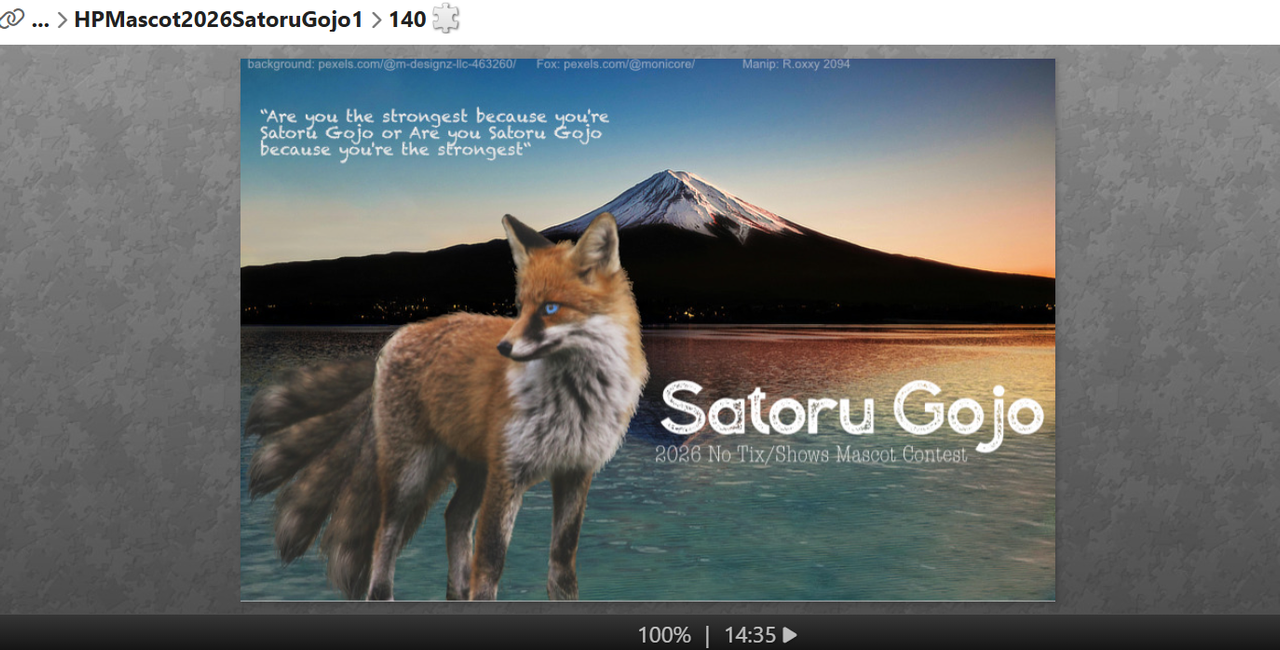The height and width of the screenshot is (650, 1280).
Task: Click the 14:35 timer text
Action: point(750,635)
